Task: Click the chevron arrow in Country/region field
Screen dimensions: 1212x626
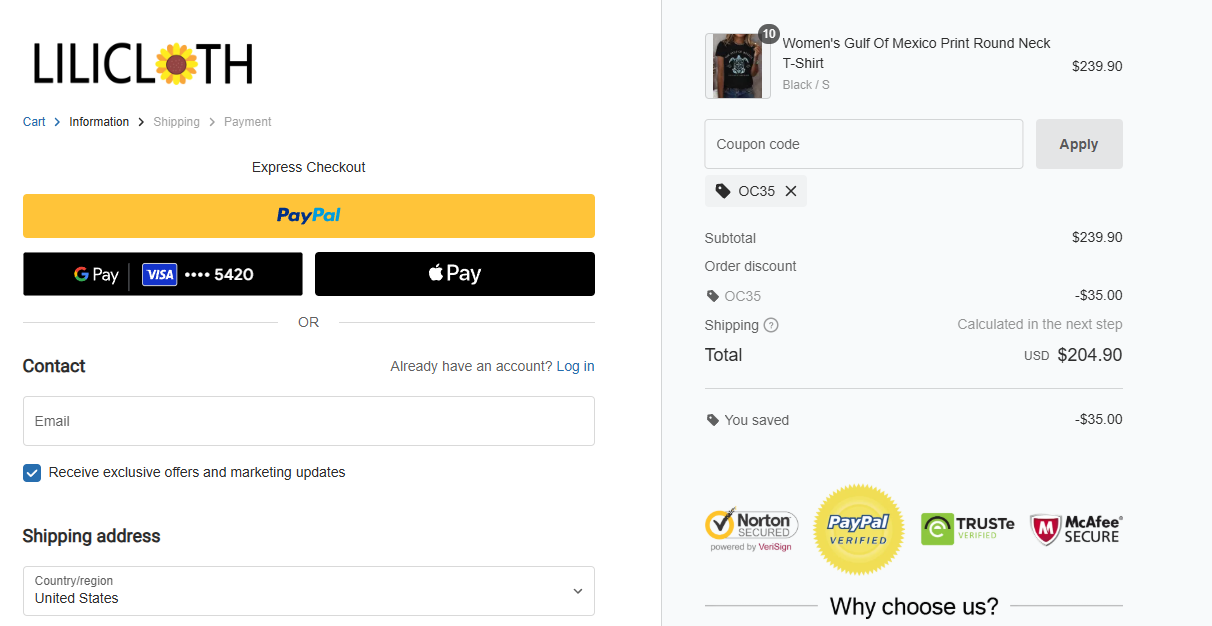Action: tap(577, 591)
